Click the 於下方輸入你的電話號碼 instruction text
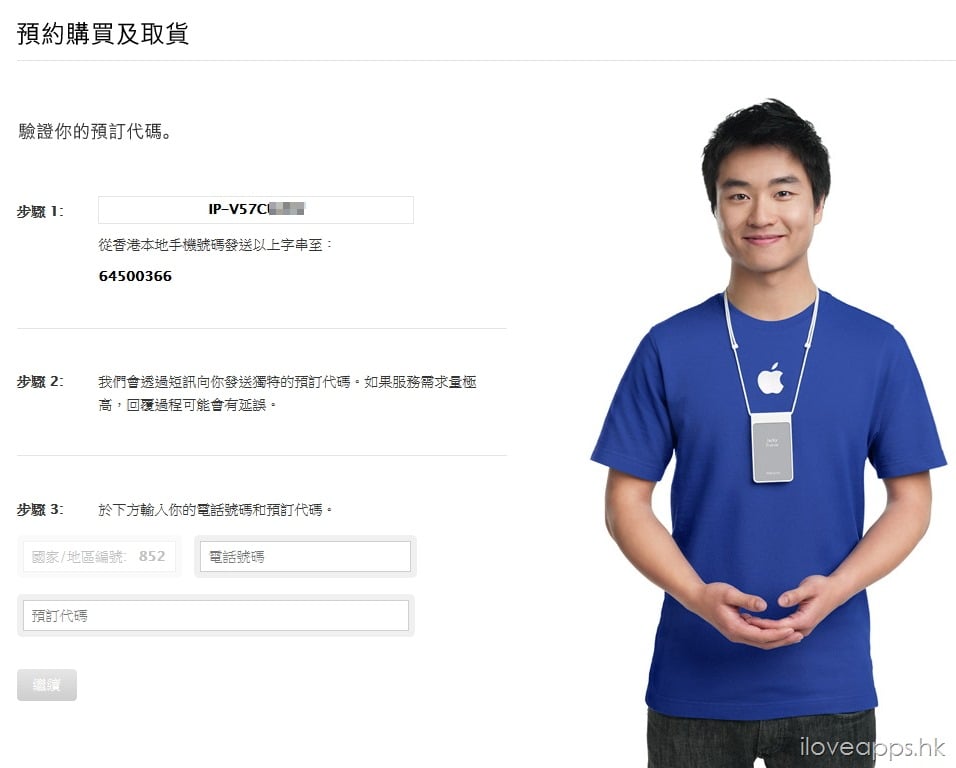 pyautogui.click(x=215, y=510)
